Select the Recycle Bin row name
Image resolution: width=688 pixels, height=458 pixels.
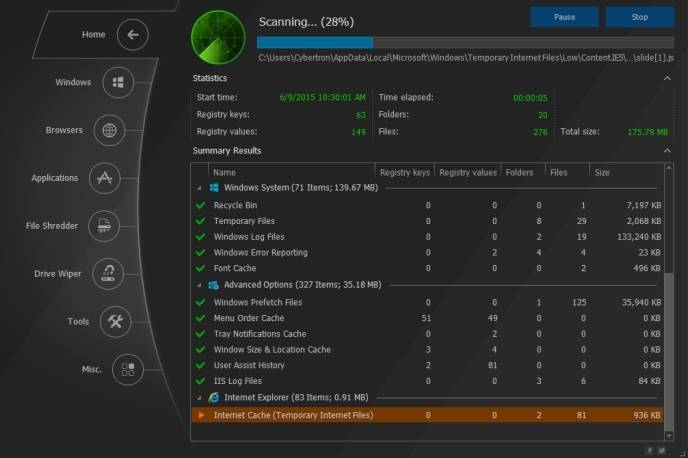[235, 205]
